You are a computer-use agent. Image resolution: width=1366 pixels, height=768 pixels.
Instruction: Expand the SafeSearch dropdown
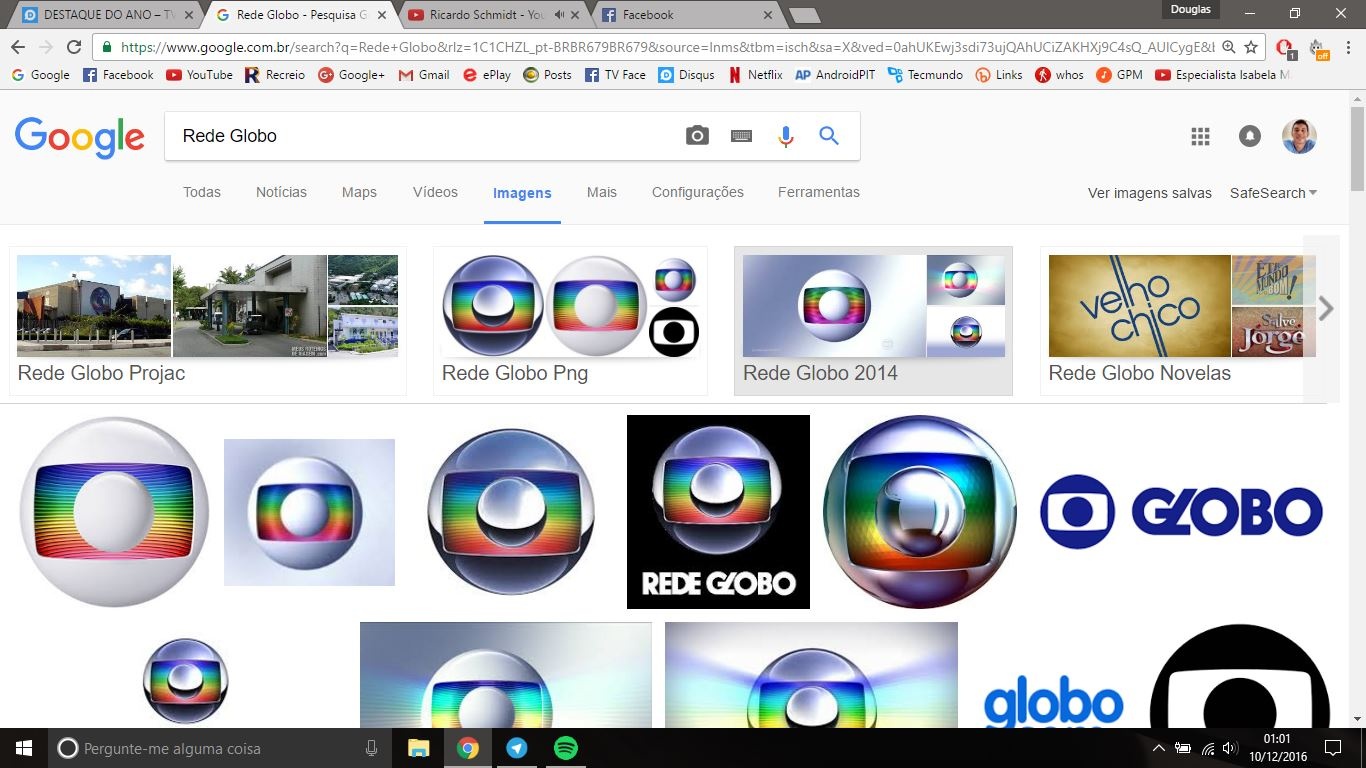tap(1273, 193)
